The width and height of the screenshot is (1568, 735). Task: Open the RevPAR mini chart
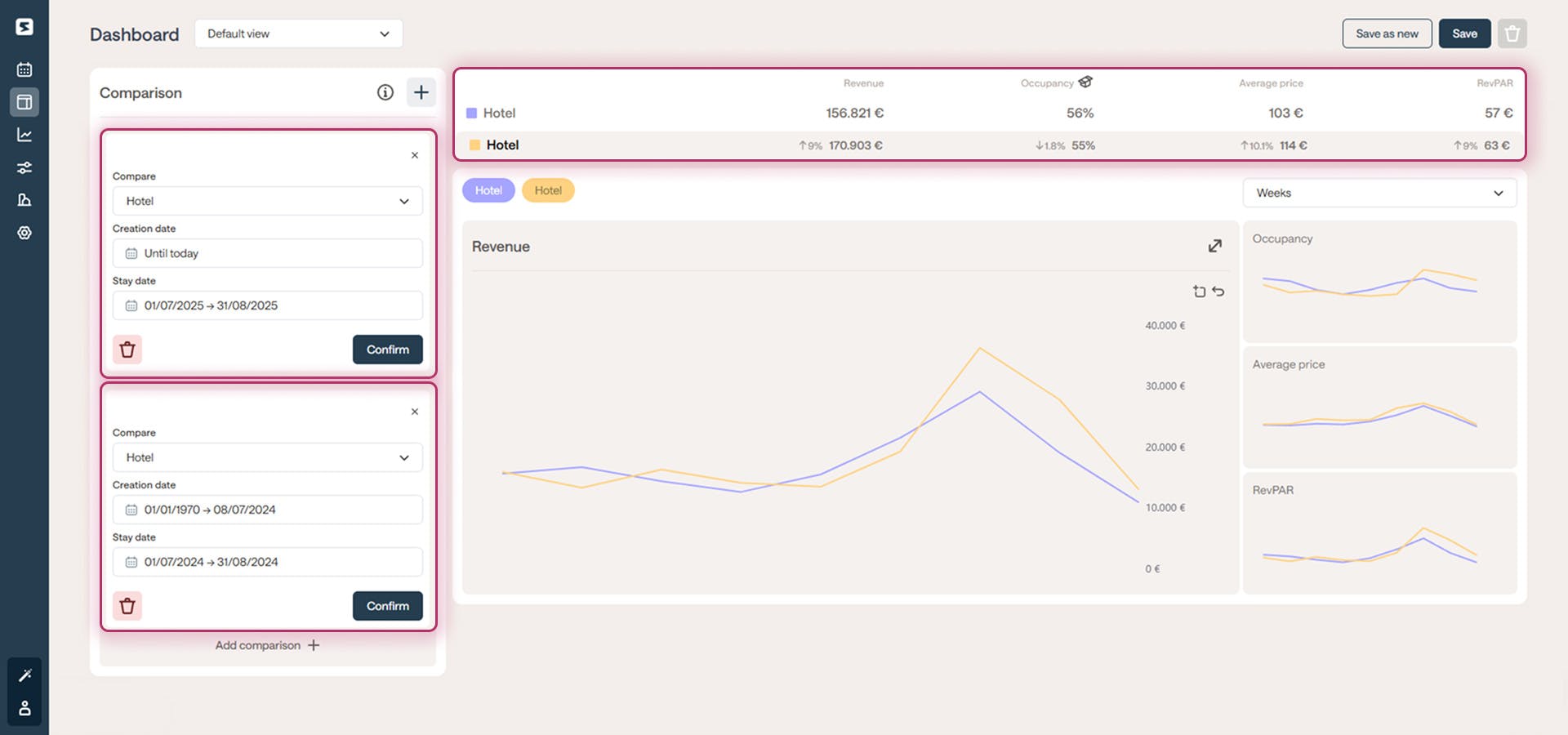click(1380, 532)
